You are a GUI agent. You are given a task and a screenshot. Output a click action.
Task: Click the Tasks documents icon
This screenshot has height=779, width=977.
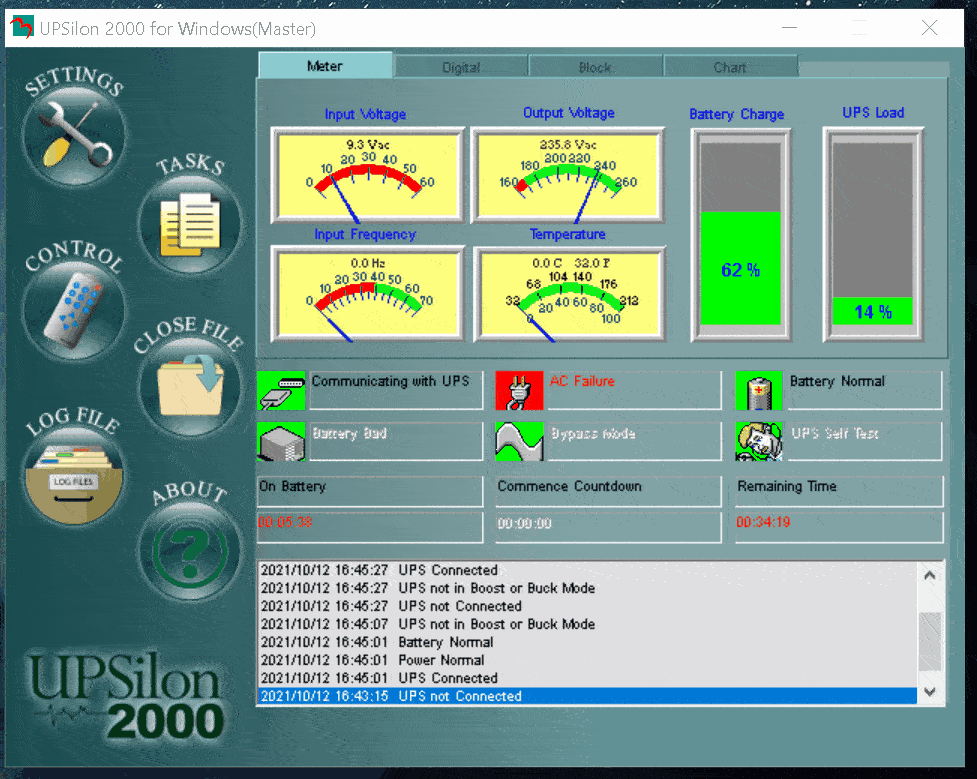point(190,221)
